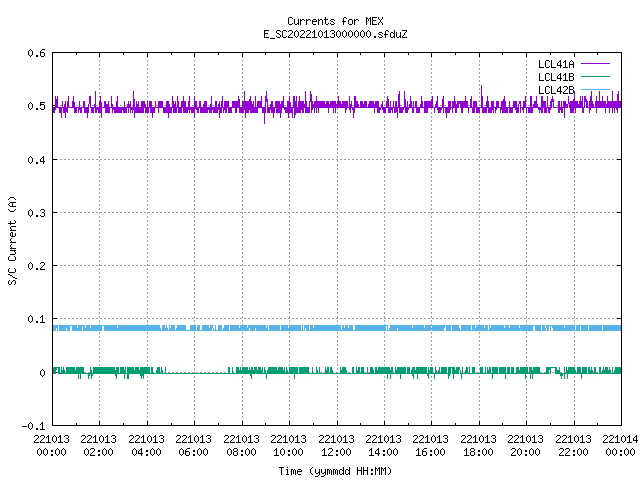Click the '221013 00:00' time tick label
This screenshot has height=480, width=640.
pos(51,445)
